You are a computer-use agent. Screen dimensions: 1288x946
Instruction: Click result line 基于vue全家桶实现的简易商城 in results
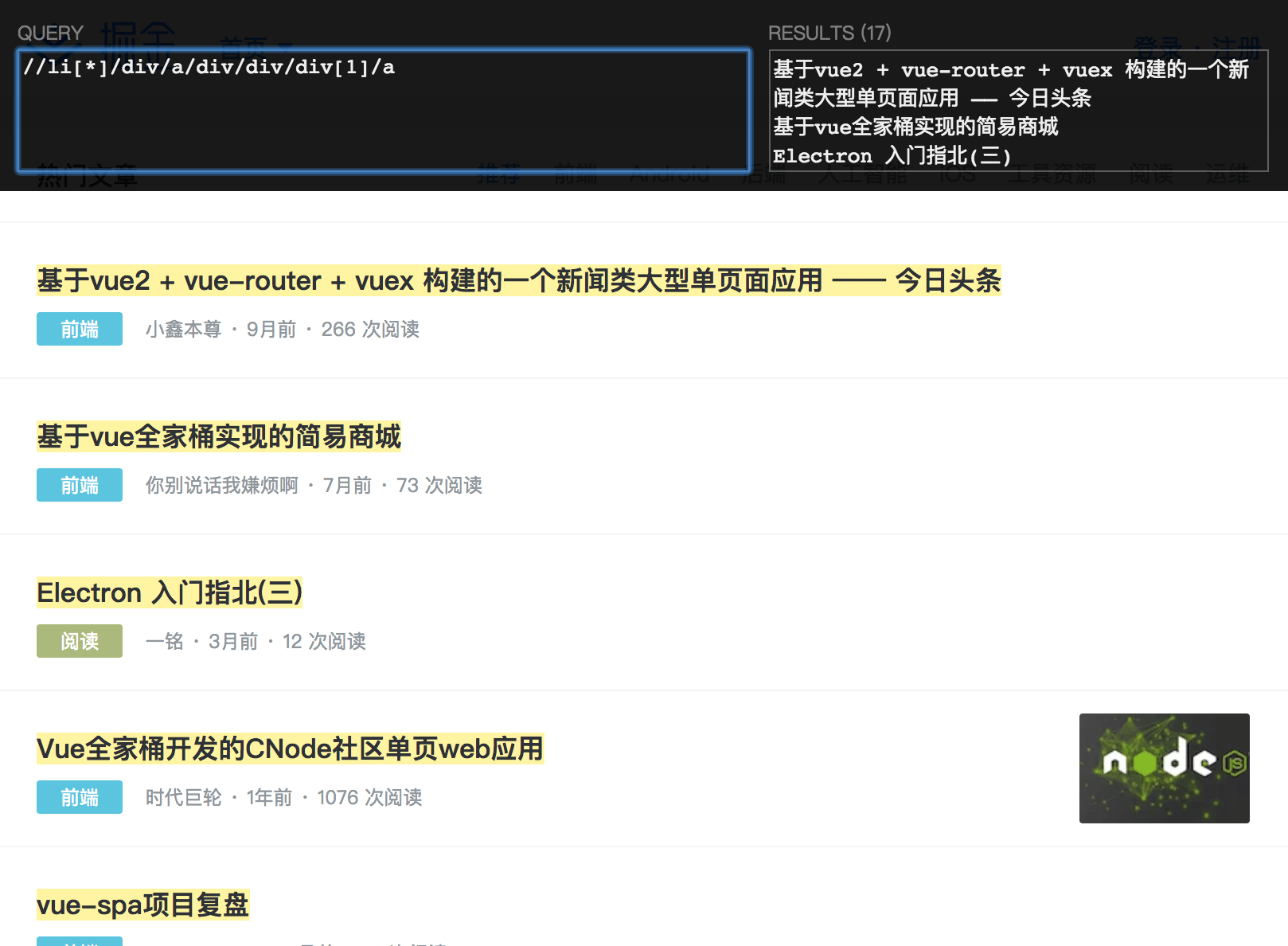[915, 127]
